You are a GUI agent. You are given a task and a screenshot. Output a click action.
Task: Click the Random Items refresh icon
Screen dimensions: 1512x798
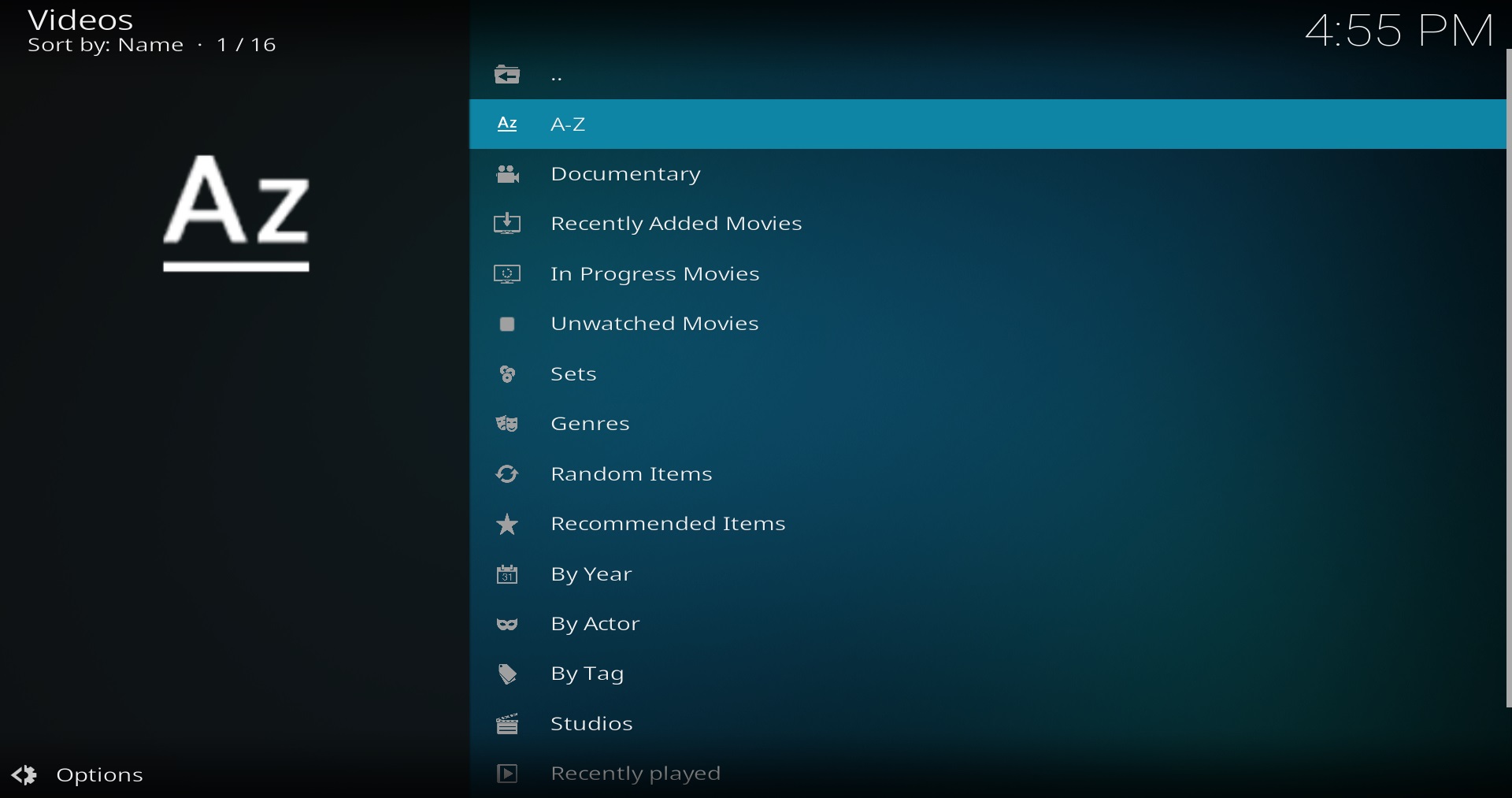[507, 474]
